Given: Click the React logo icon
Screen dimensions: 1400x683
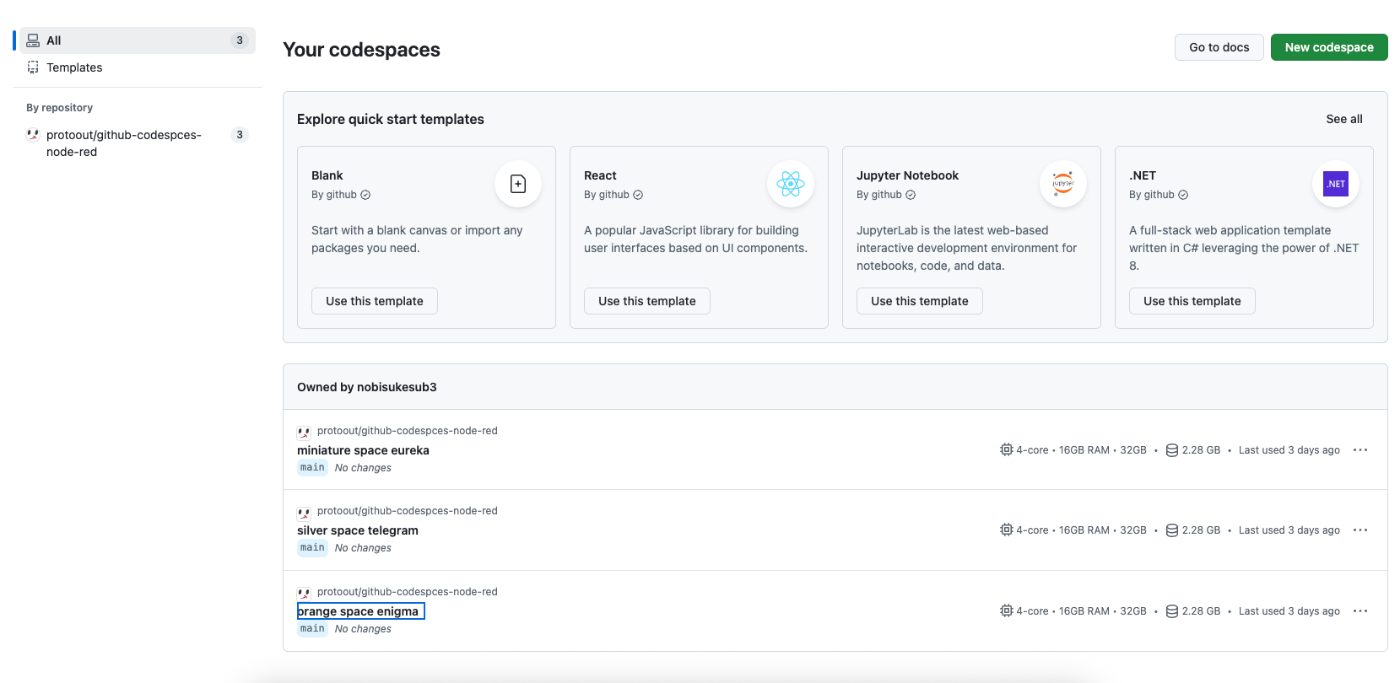Looking at the screenshot, I should [790, 184].
